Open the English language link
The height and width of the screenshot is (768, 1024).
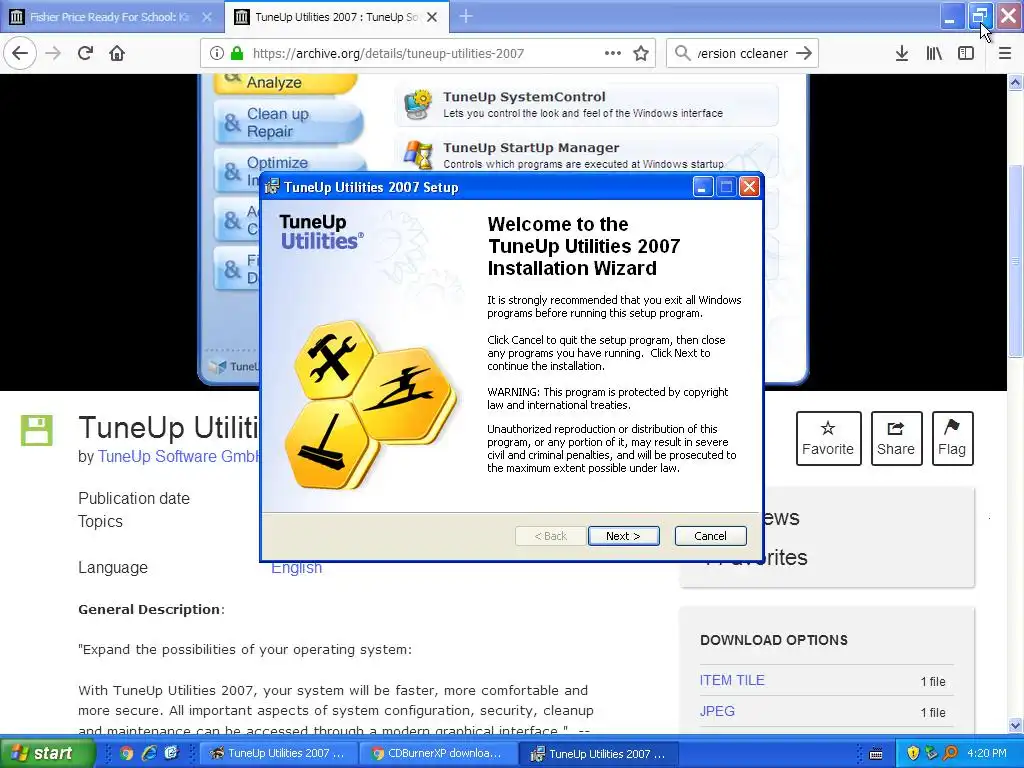point(296,568)
